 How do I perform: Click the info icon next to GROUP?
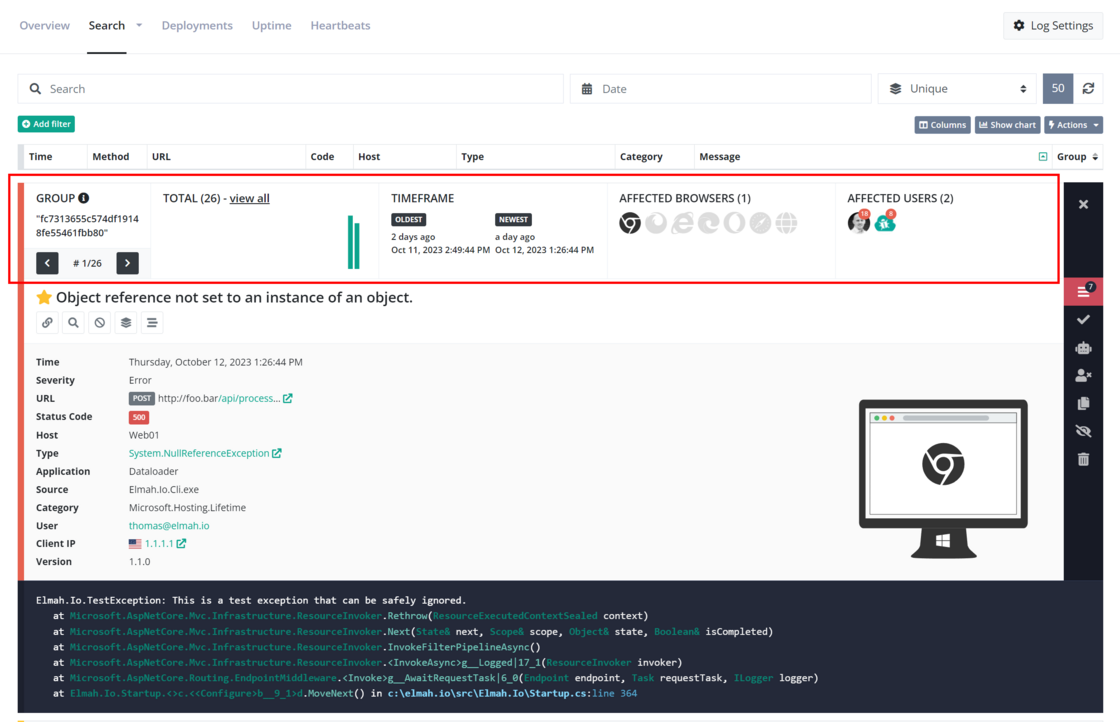click(84, 198)
